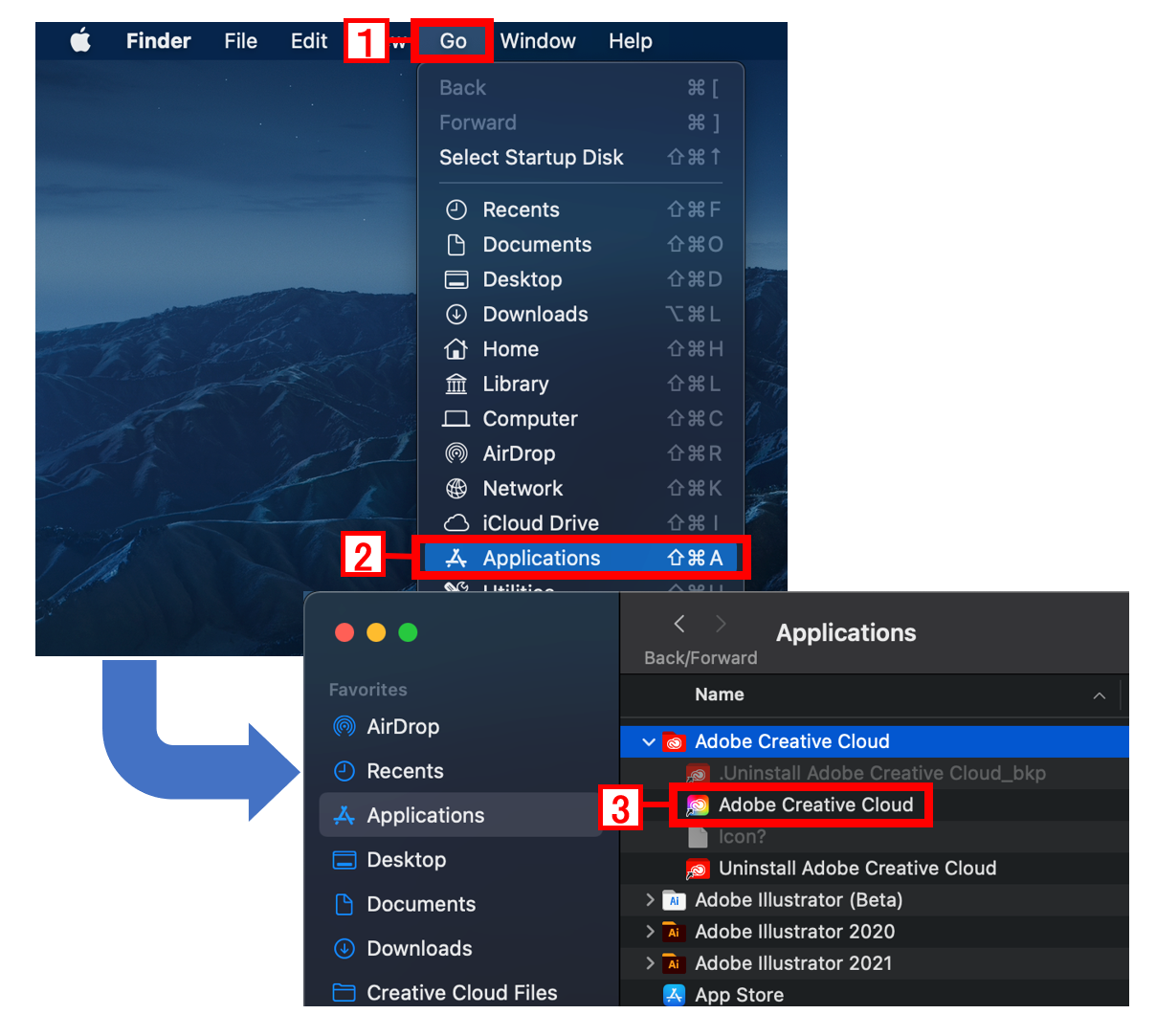Open the Window menu
1156x1036 pixels.
[x=538, y=41]
